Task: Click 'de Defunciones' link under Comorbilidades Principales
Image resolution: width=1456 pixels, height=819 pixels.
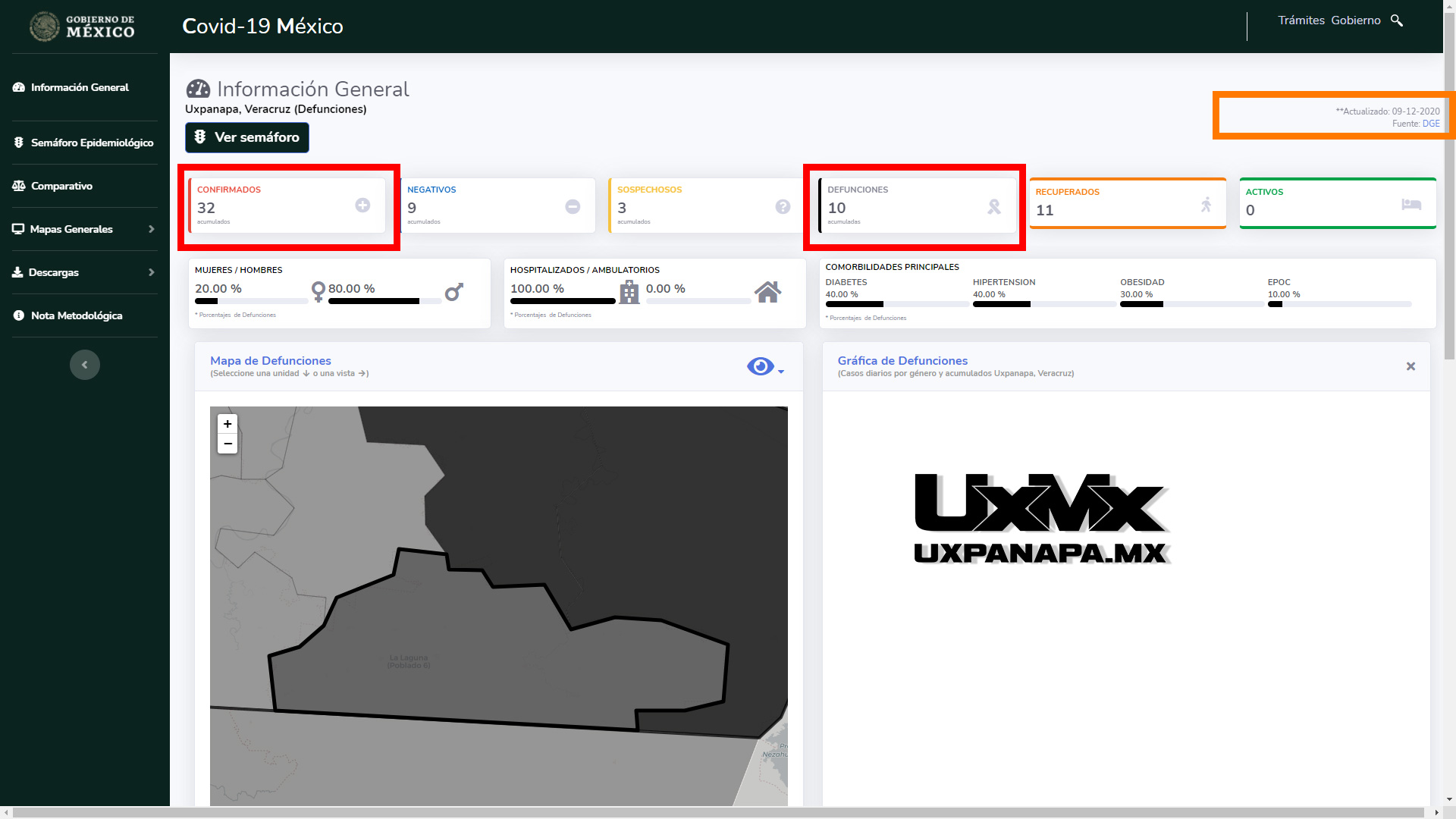Action: [885, 318]
